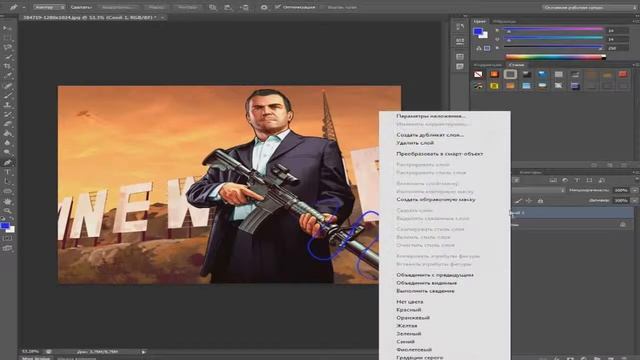Open path operations in options bar
The height and width of the screenshot is (360, 640).
213,7
